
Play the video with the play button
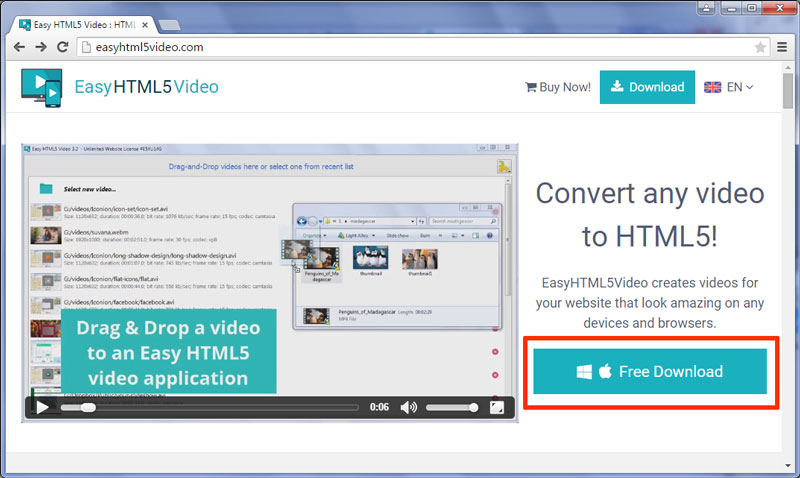click(x=42, y=407)
